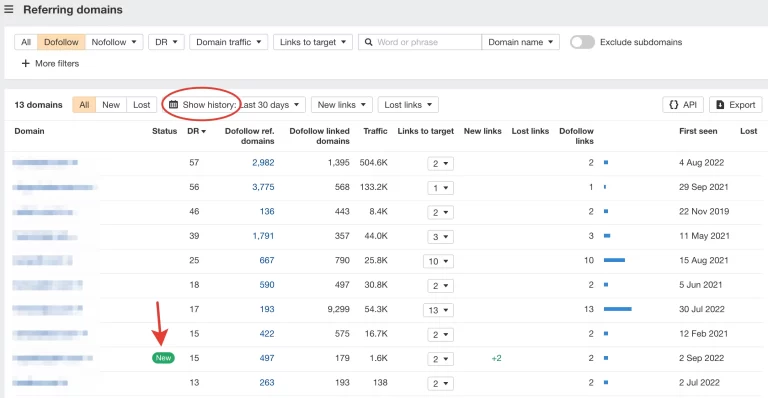Click the search magnifier icon

coord(368,42)
